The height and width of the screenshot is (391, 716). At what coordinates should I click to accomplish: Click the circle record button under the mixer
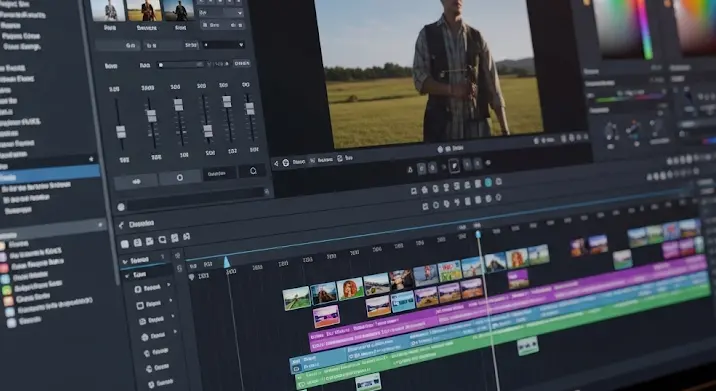[180, 177]
